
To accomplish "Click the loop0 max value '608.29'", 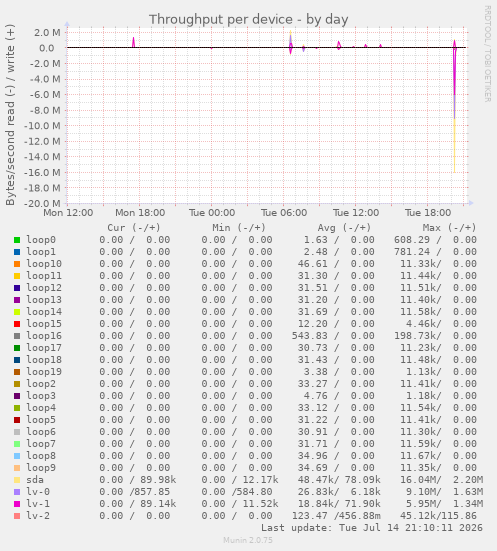I will coord(412,240).
